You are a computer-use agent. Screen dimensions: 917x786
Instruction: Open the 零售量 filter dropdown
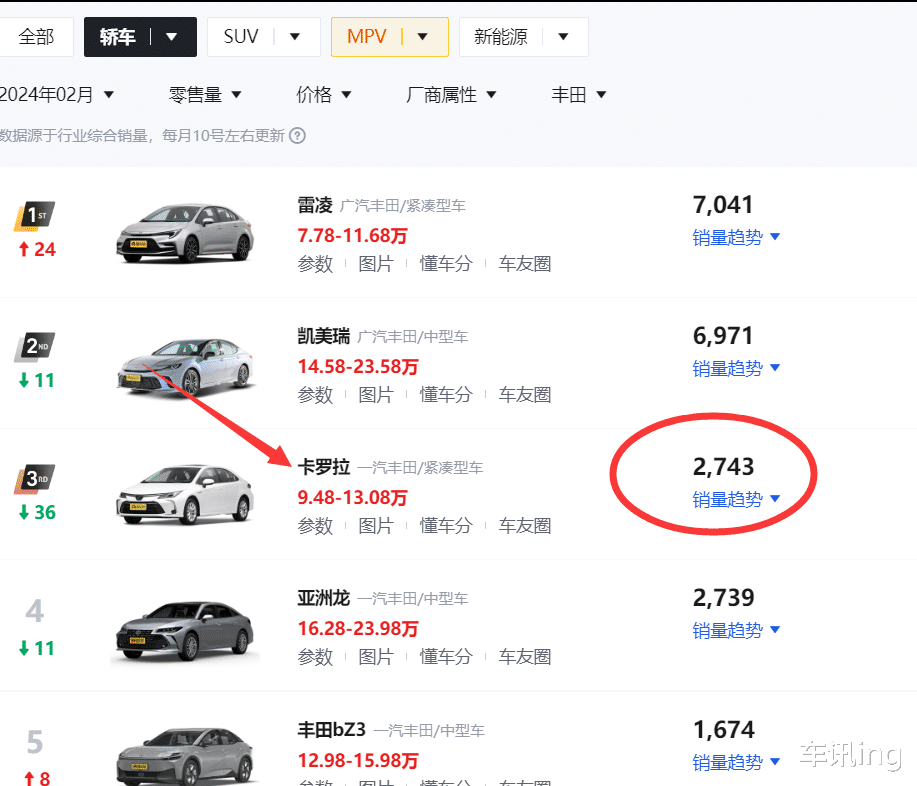click(205, 94)
